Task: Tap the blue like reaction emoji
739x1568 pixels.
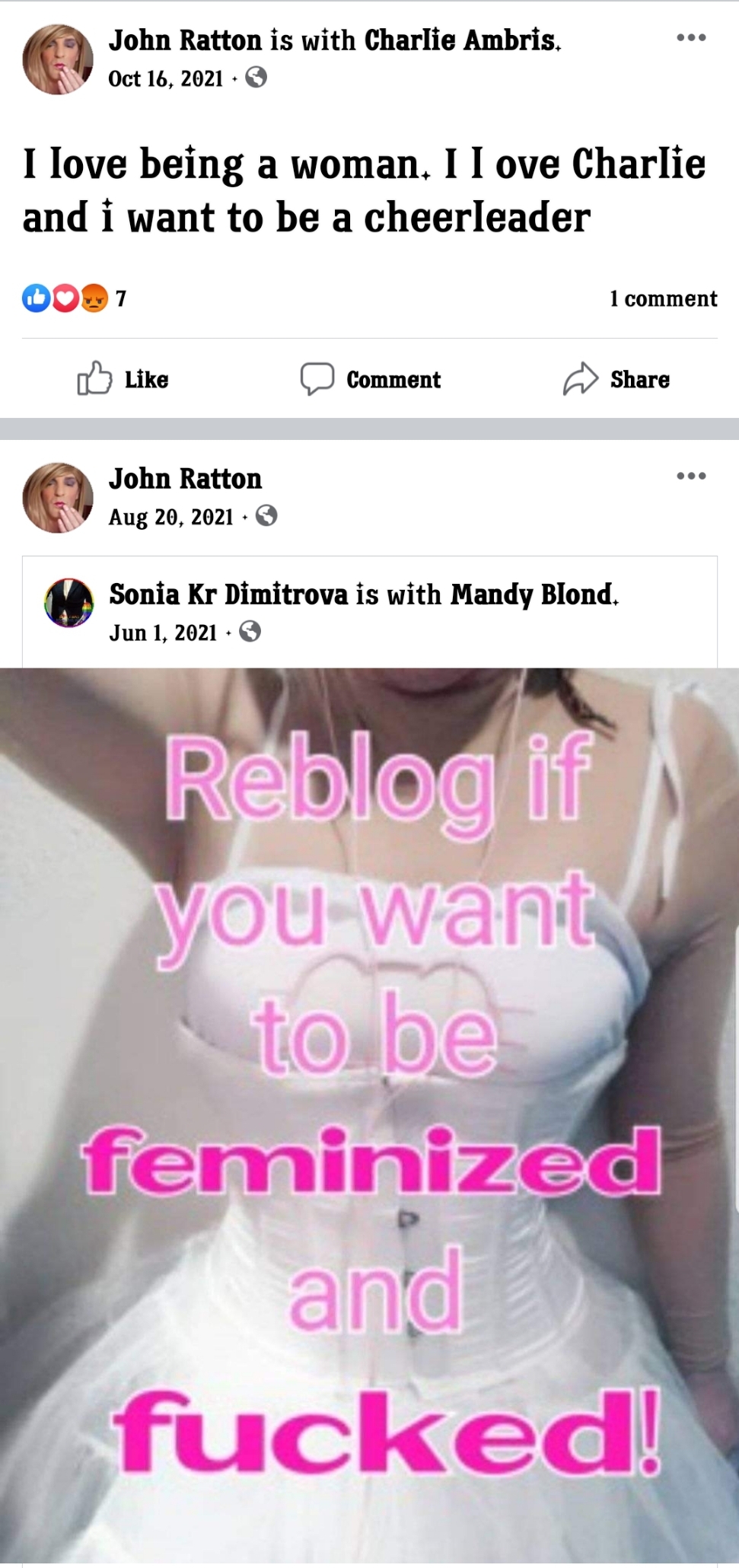Action: pyautogui.click(x=36, y=298)
